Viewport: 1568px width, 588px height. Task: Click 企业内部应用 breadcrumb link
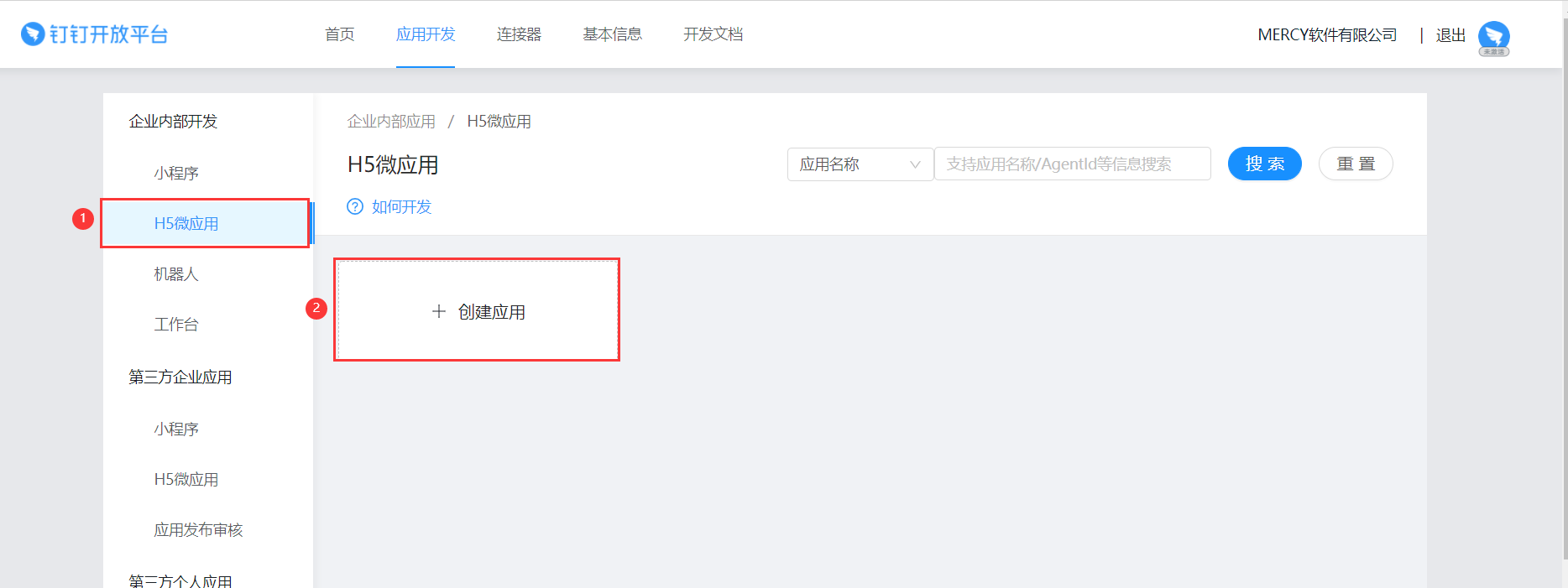(x=391, y=122)
